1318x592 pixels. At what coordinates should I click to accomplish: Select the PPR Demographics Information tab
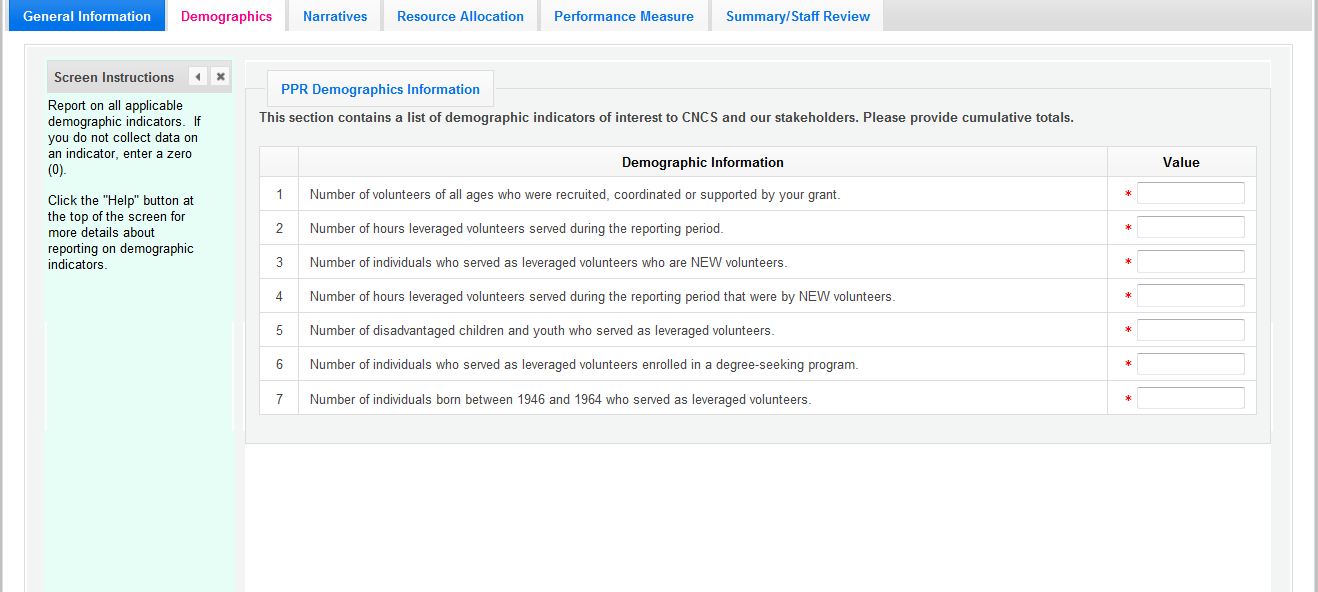pos(380,89)
